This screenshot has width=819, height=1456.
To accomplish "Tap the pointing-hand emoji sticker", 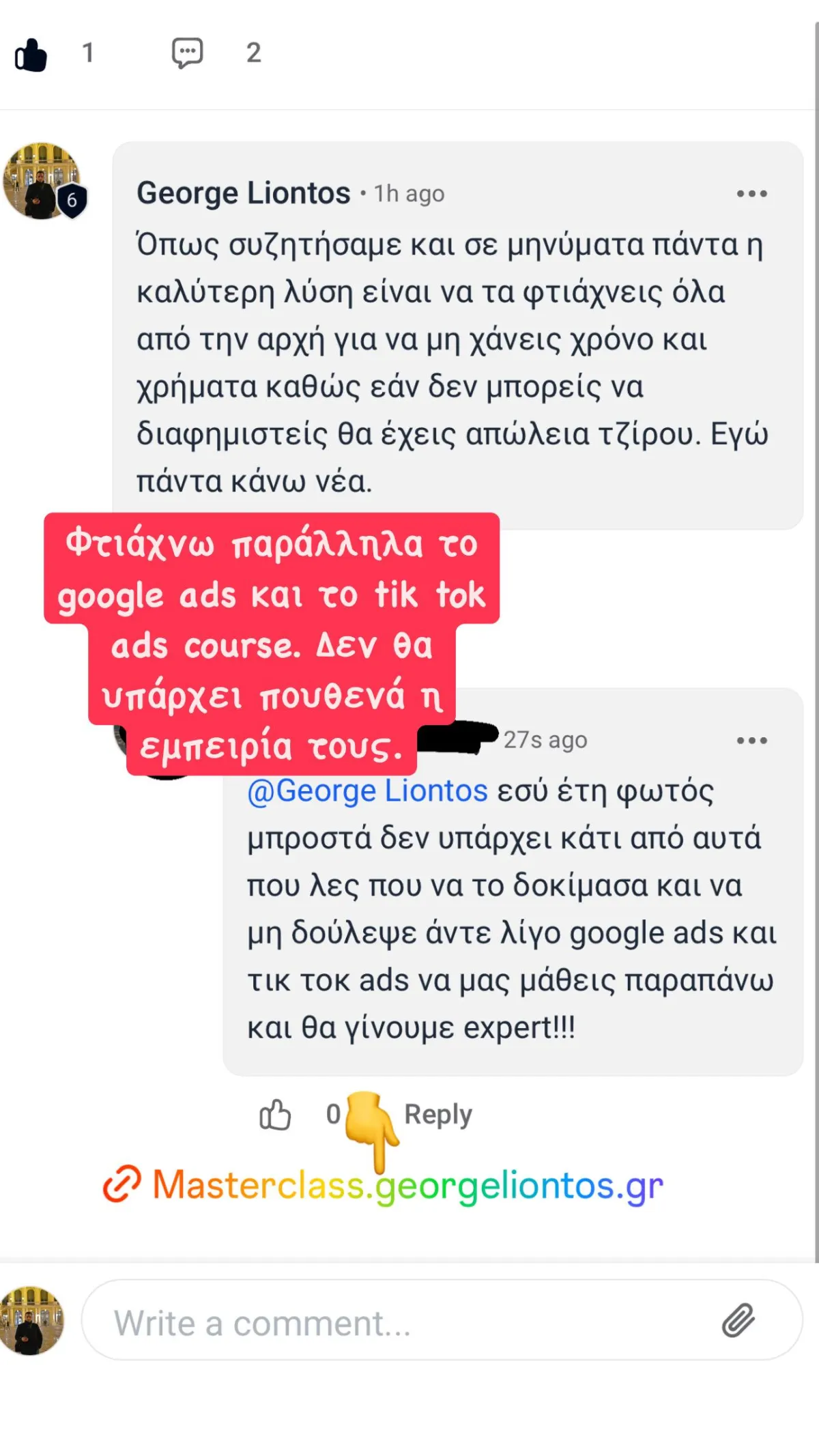I will (372, 1130).
